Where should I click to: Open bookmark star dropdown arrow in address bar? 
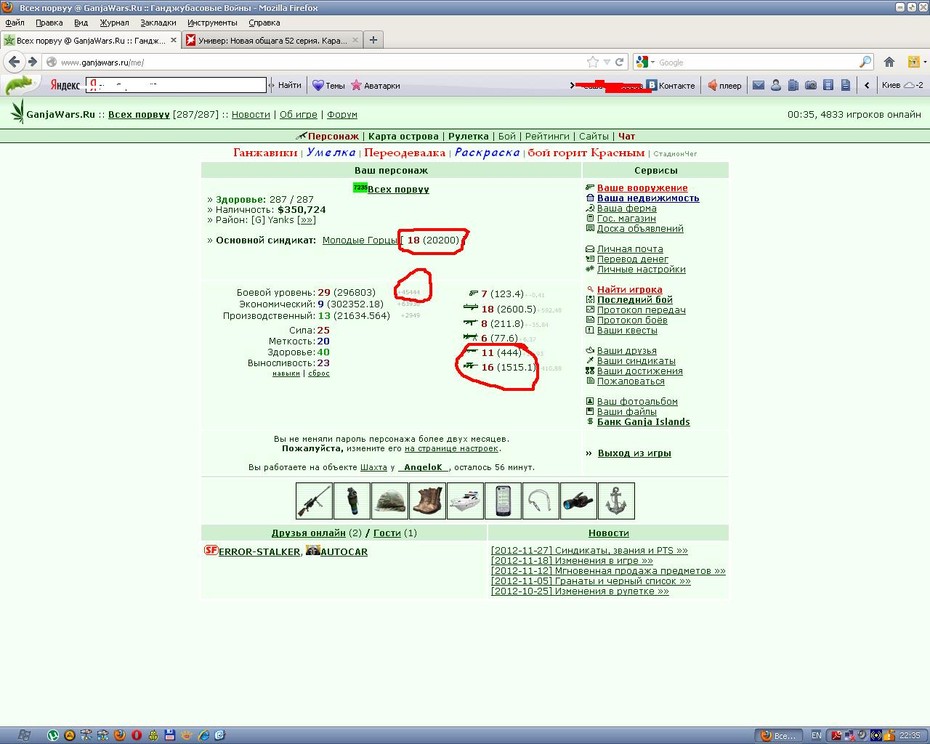[x=607, y=62]
